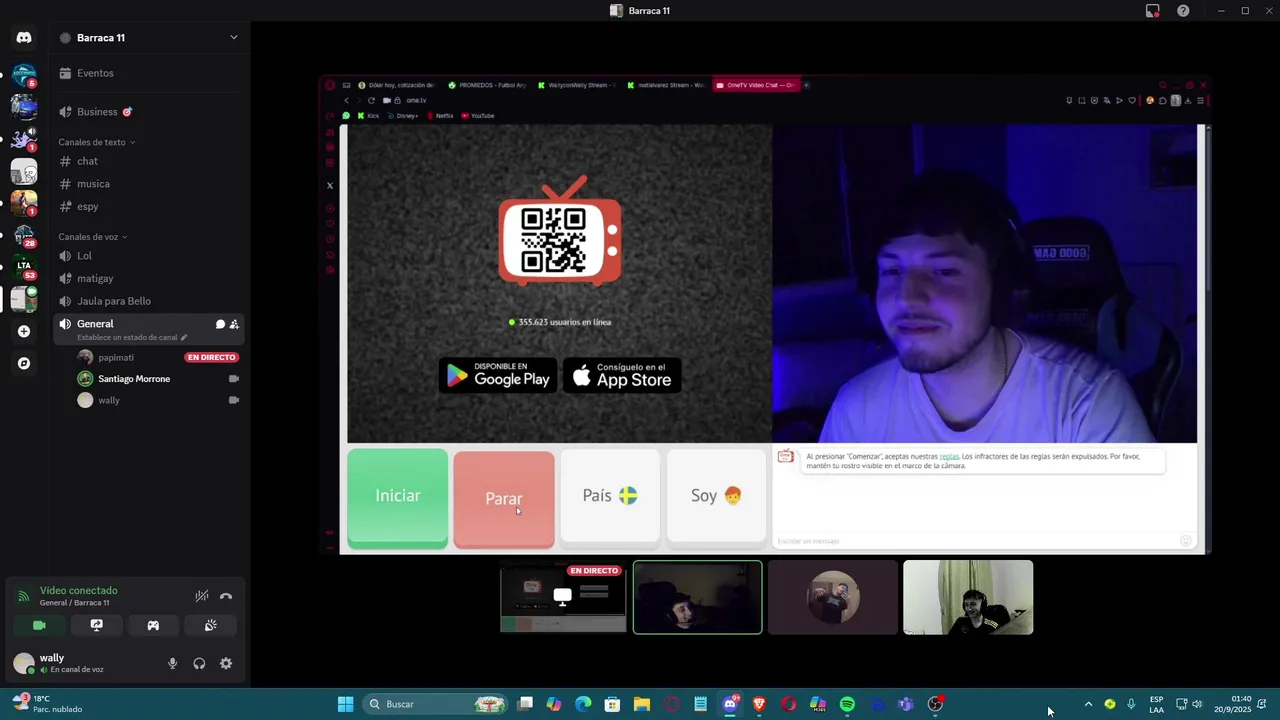Open Microsoft Edge from the taskbar
Viewport: 1280px width, 720px height.
pos(583,704)
